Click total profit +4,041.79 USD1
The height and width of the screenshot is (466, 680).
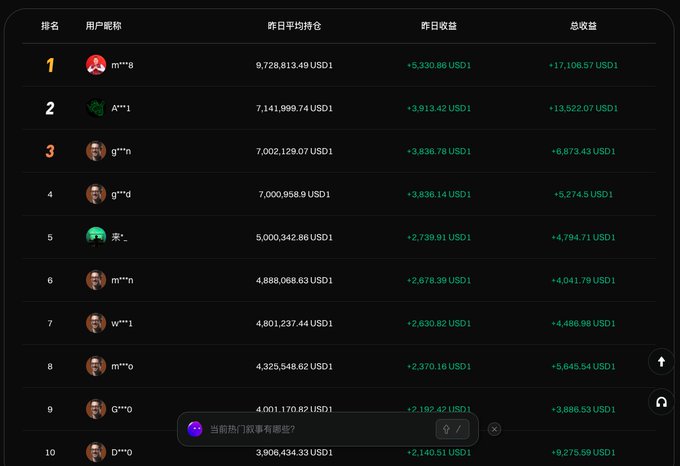583,280
